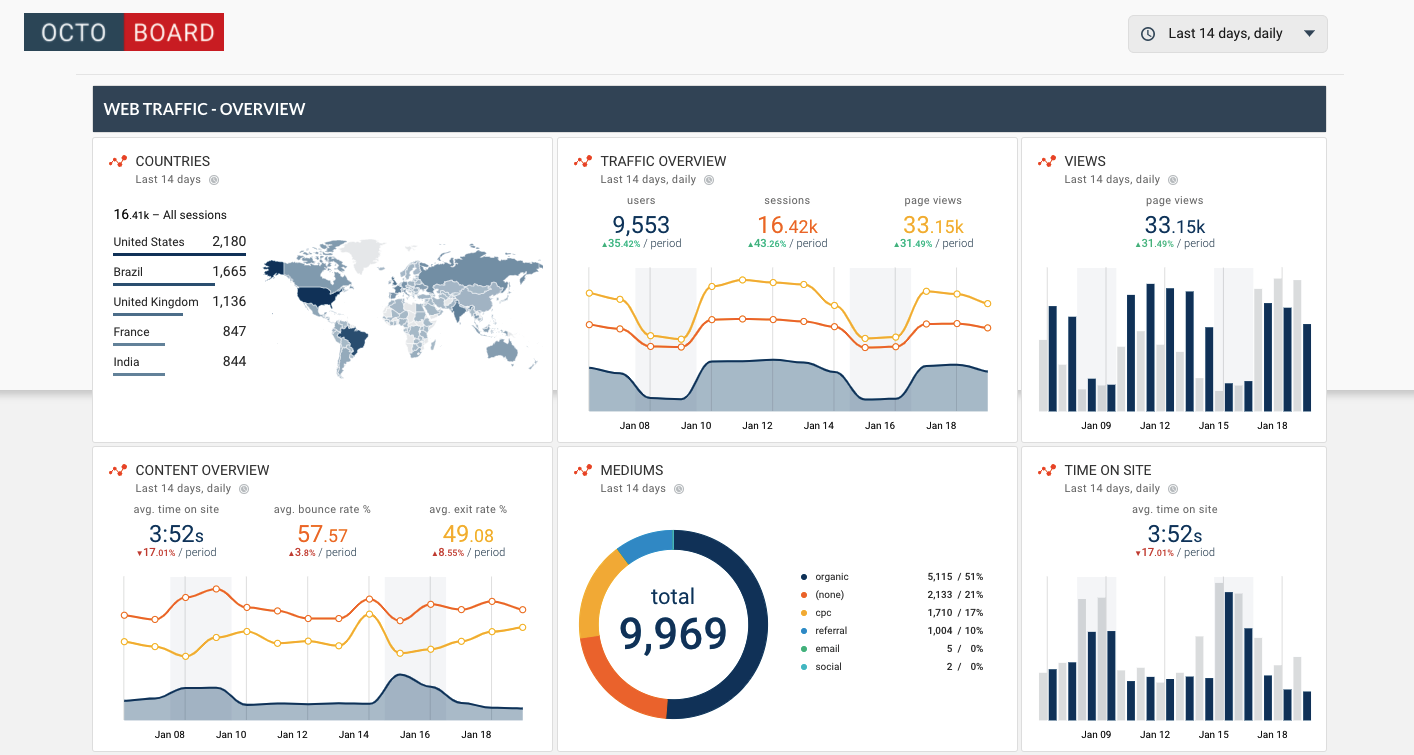Click the Views widget 33.15k value
Image resolution: width=1414 pixels, height=755 pixels.
pos(1175,225)
